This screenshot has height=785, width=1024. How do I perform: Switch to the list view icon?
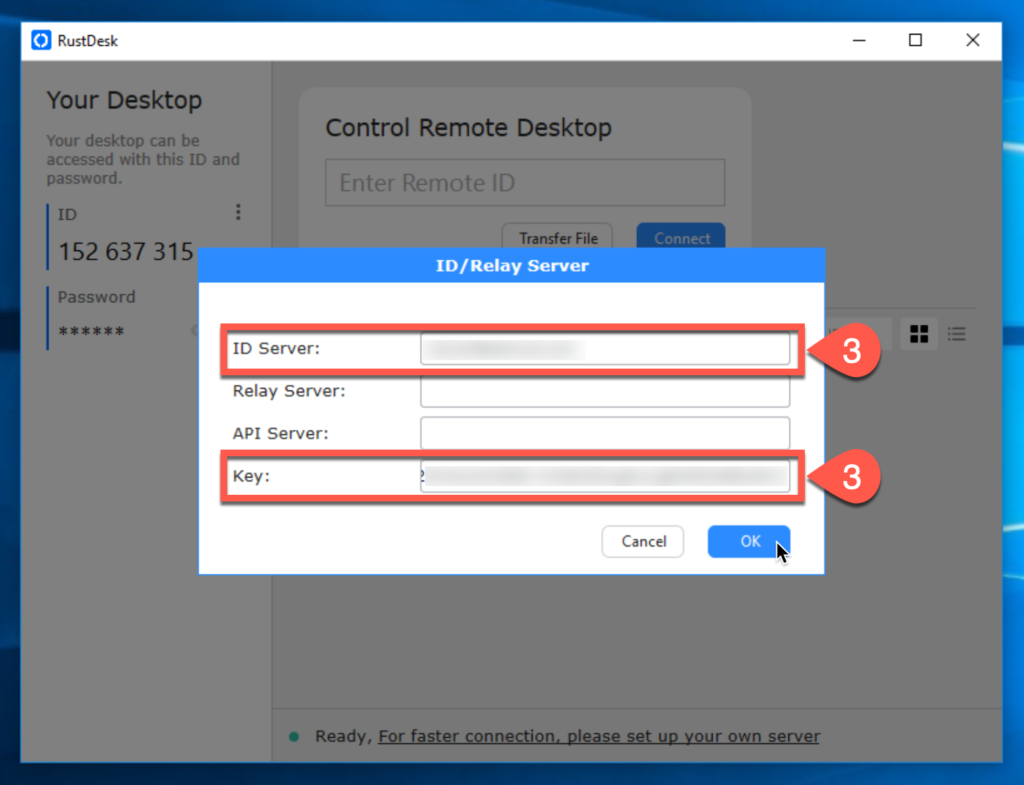tap(957, 334)
